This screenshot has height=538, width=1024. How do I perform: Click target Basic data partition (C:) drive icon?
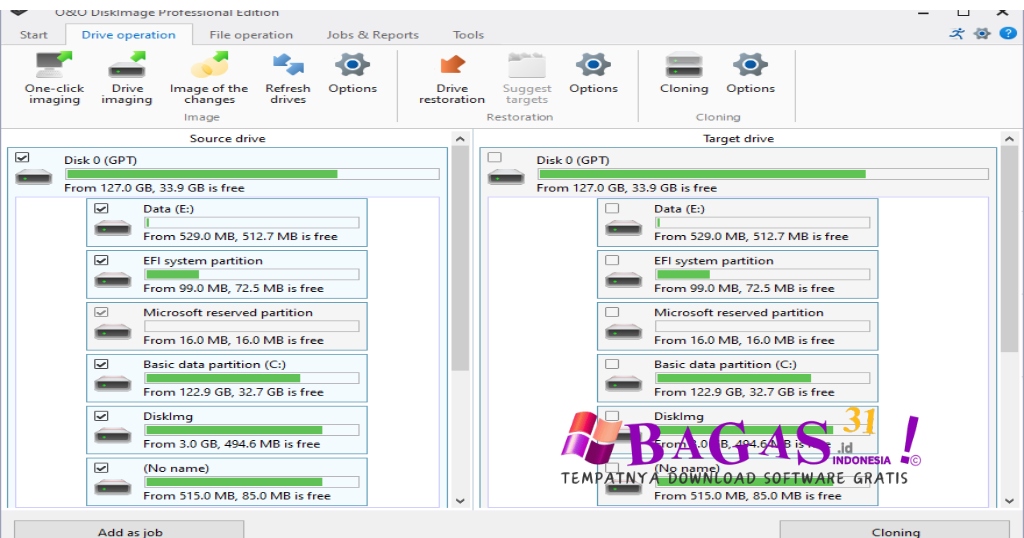(624, 383)
